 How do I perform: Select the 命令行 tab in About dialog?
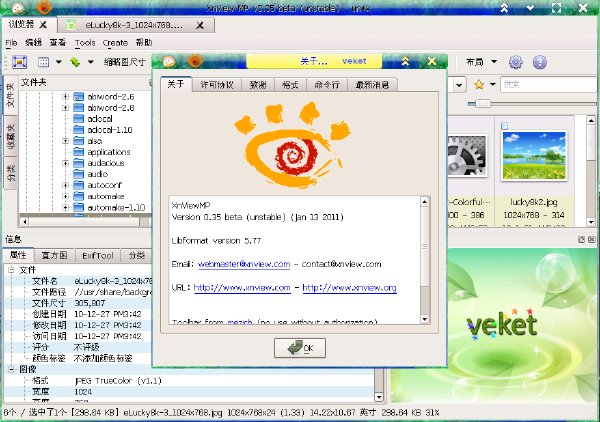(327, 85)
